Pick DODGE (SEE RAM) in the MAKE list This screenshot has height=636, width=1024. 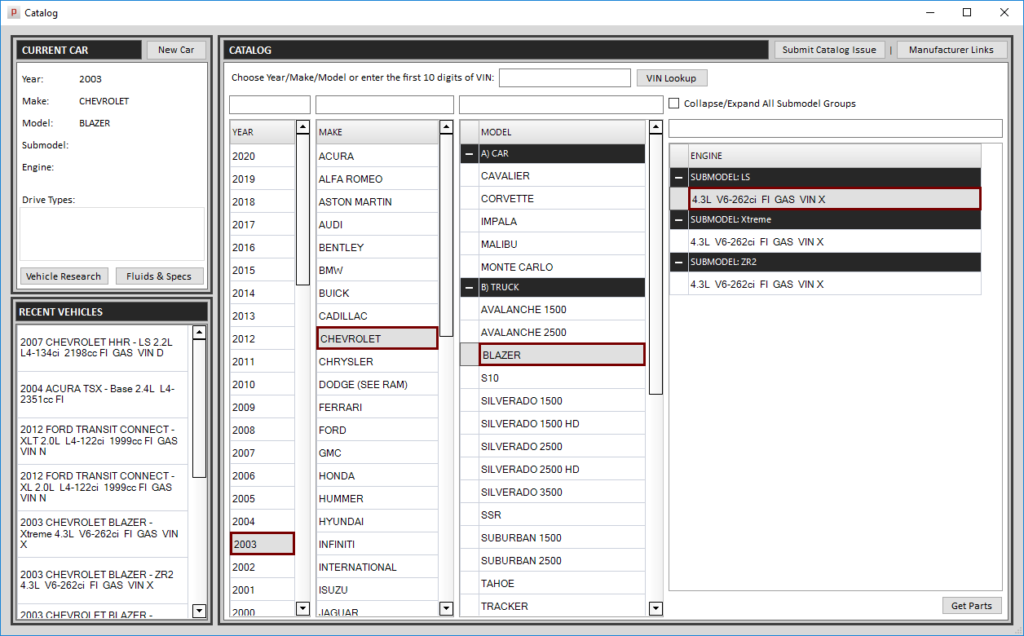[x=377, y=385]
